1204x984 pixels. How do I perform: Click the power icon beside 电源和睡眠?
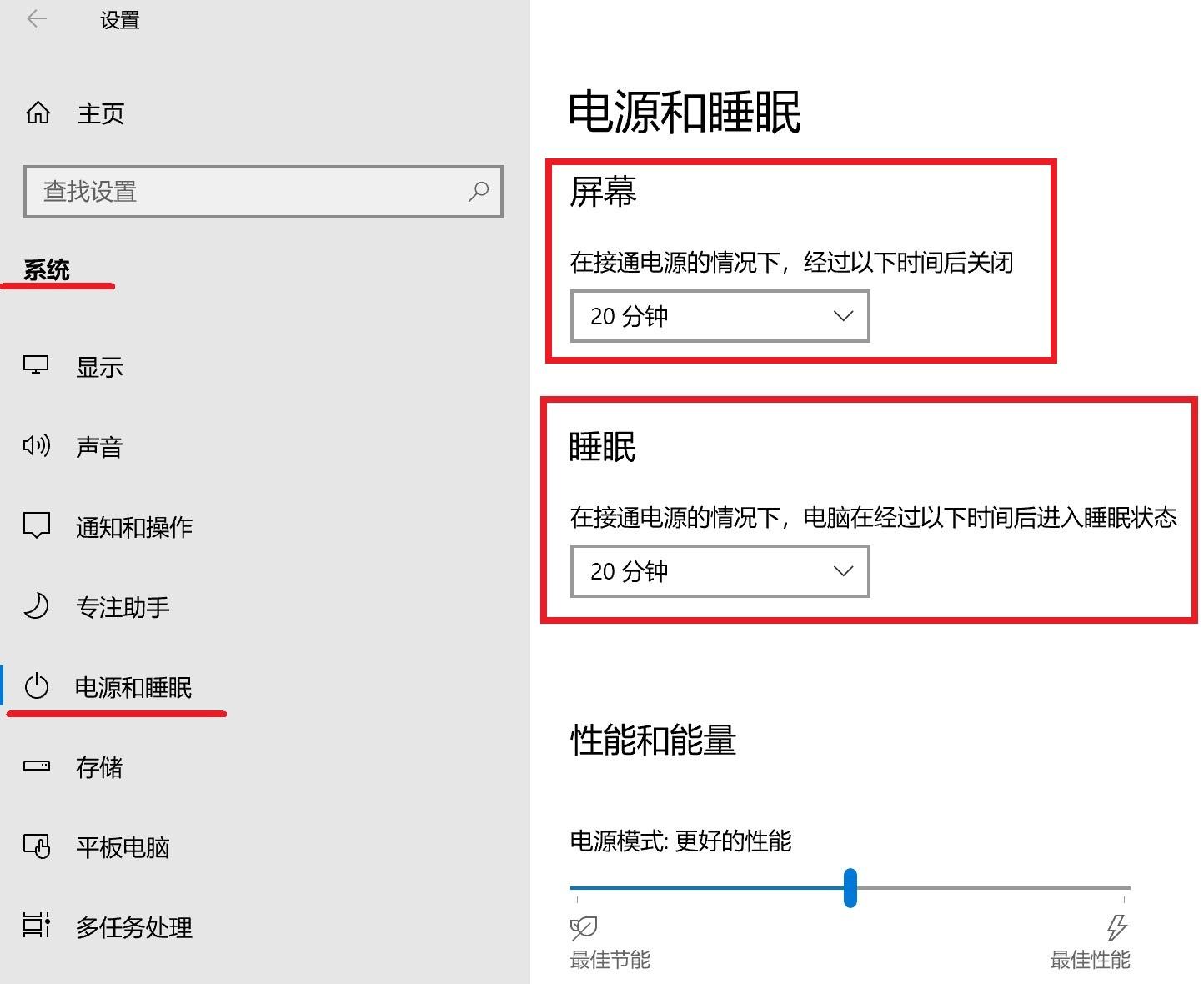click(x=37, y=686)
